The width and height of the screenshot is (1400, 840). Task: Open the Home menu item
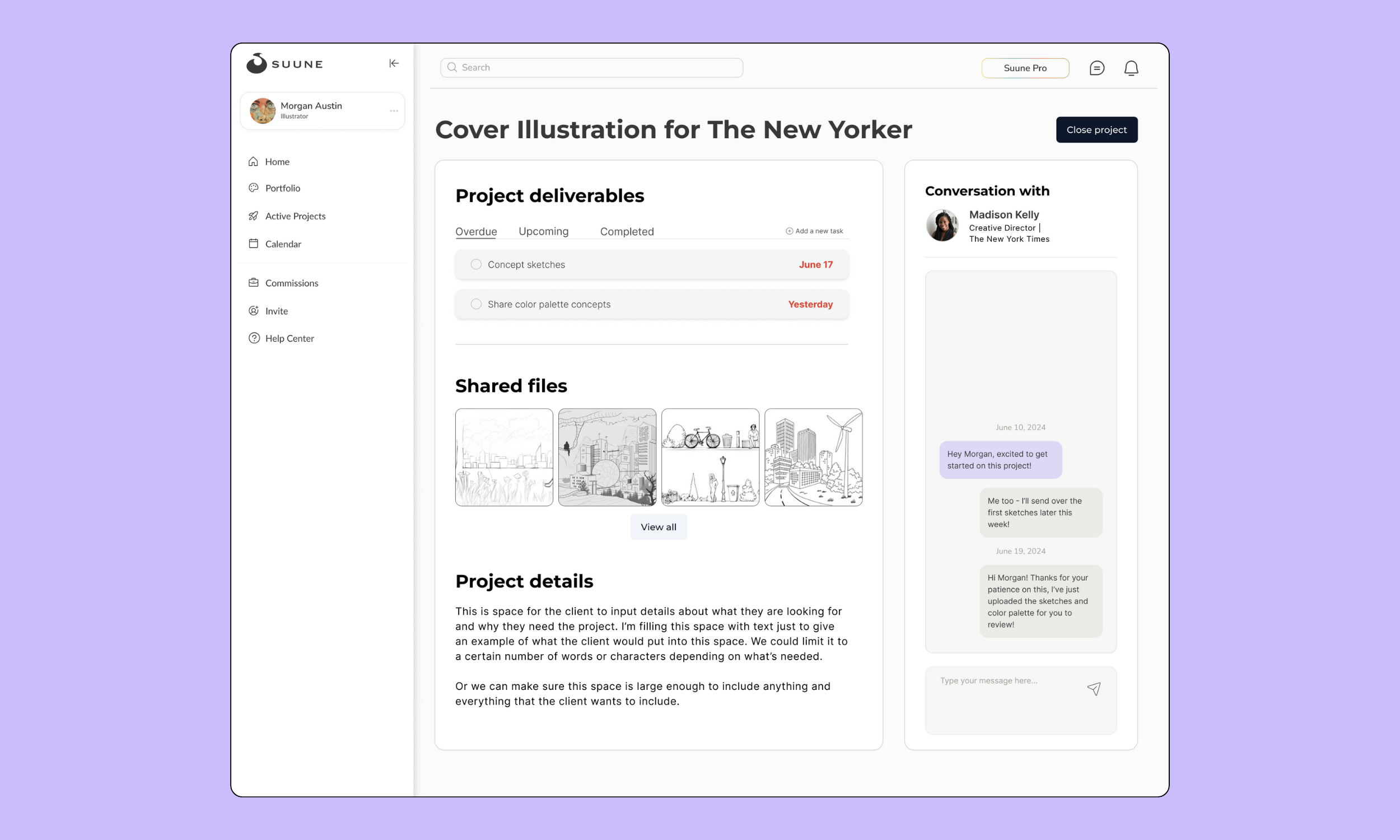click(x=277, y=162)
